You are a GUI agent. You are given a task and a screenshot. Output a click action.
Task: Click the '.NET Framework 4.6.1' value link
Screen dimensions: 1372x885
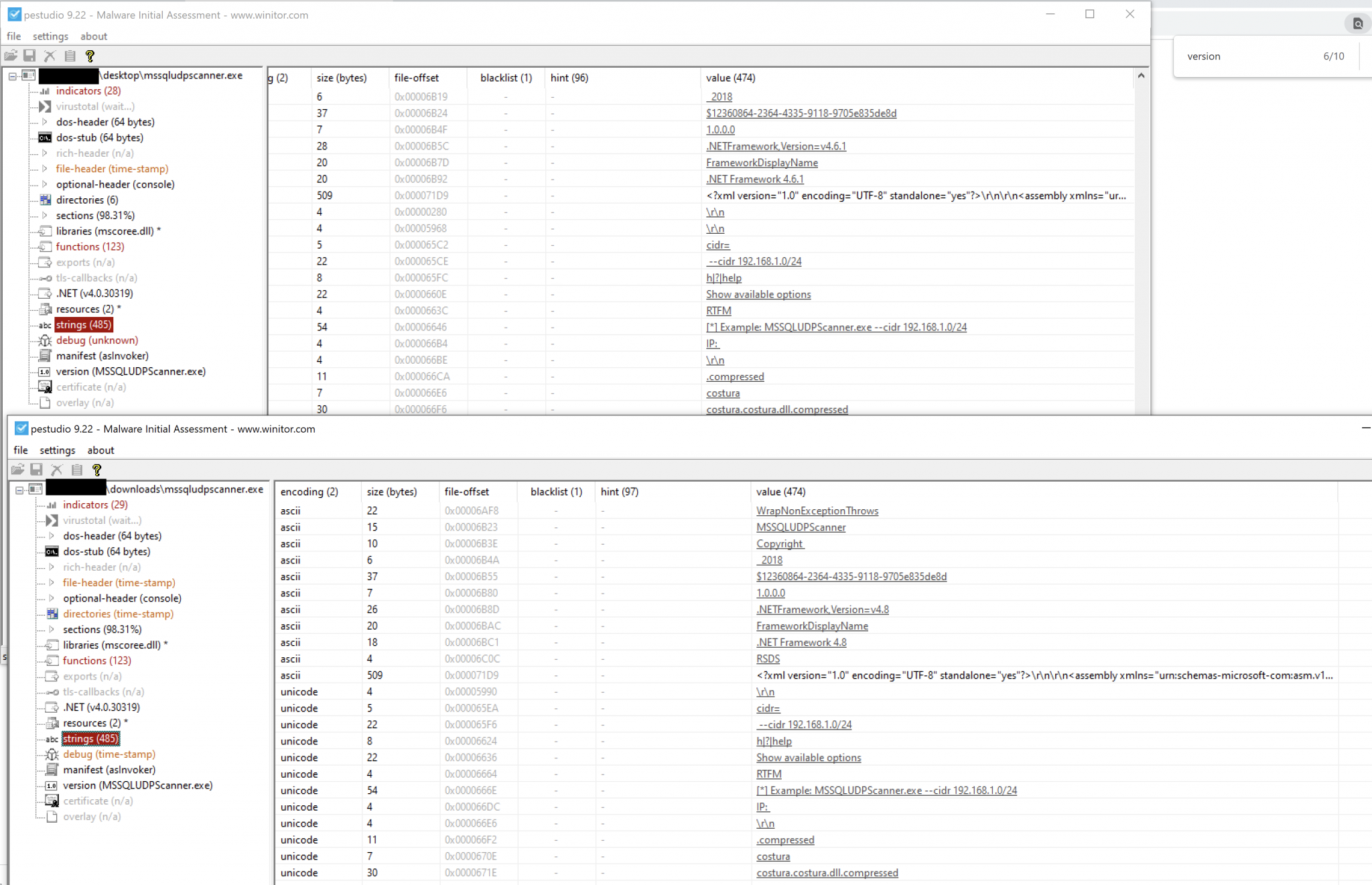pos(755,179)
